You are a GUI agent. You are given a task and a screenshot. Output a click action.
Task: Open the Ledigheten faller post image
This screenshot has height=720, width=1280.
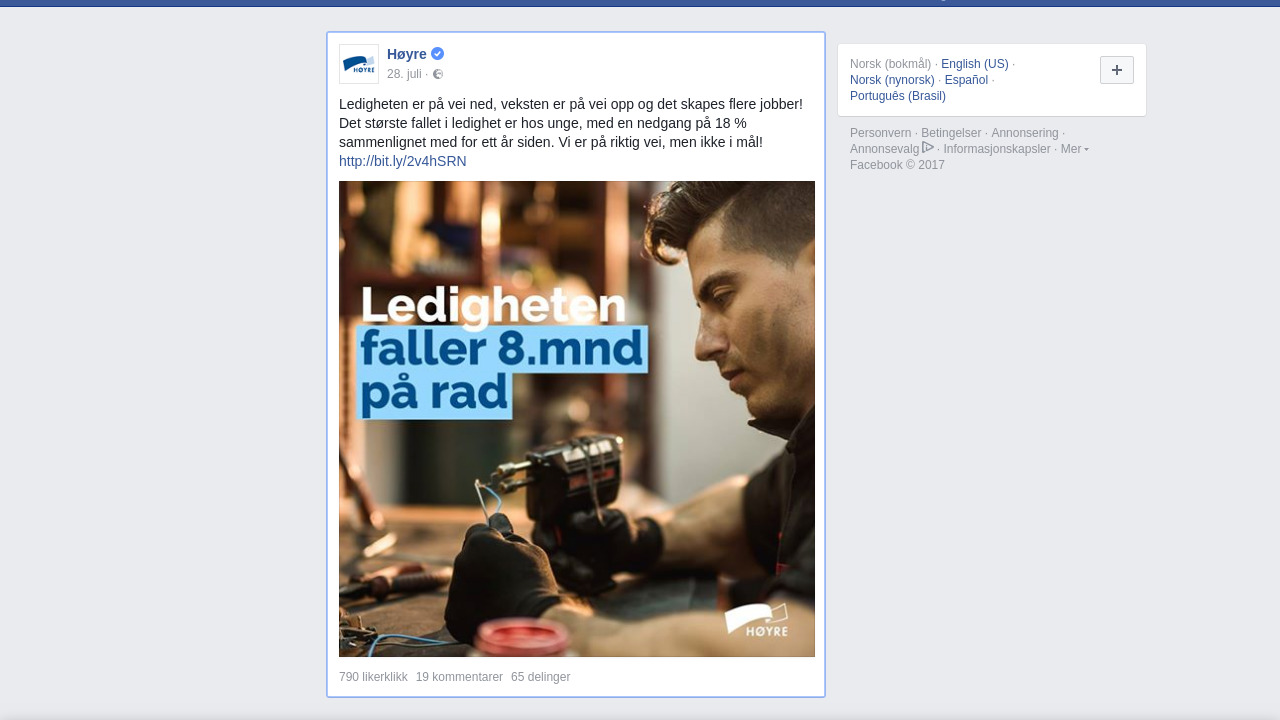pyautogui.click(x=577, y=419)
